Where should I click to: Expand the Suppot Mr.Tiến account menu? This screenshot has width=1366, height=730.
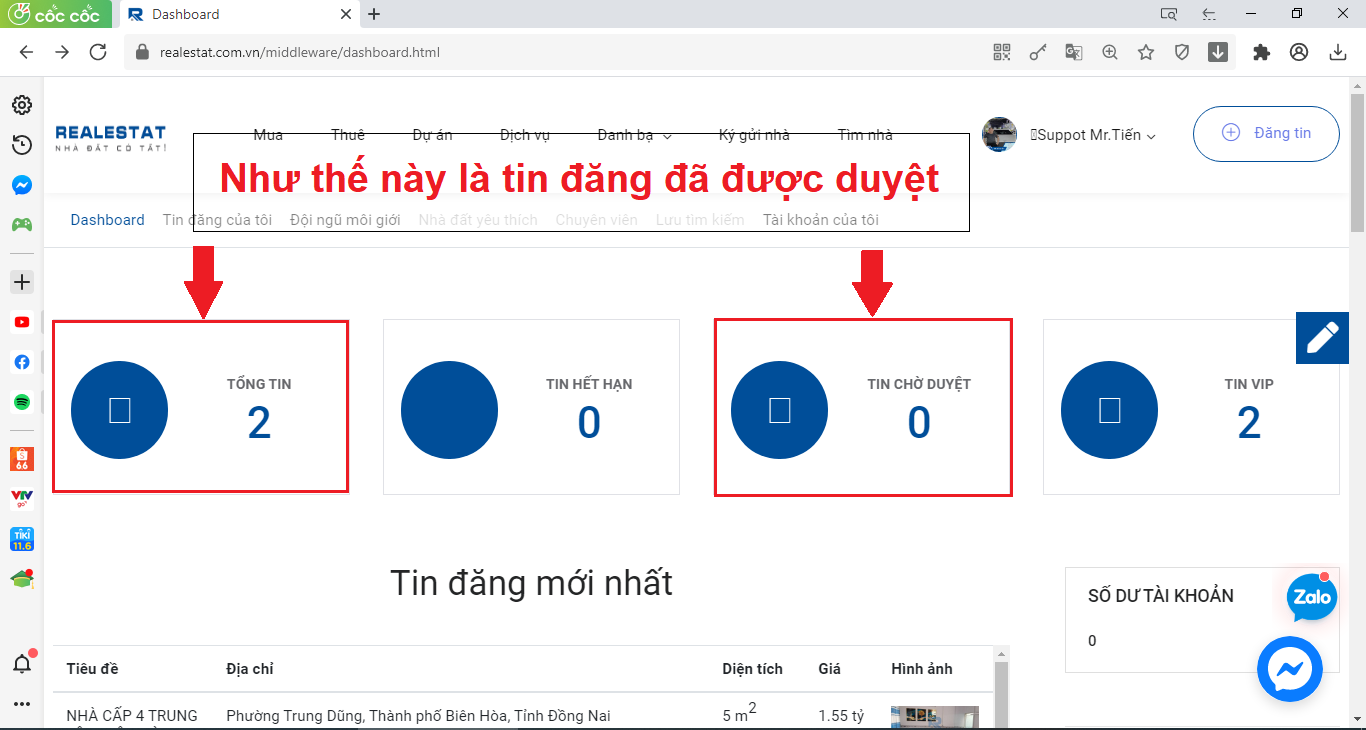click(1095, 135)
